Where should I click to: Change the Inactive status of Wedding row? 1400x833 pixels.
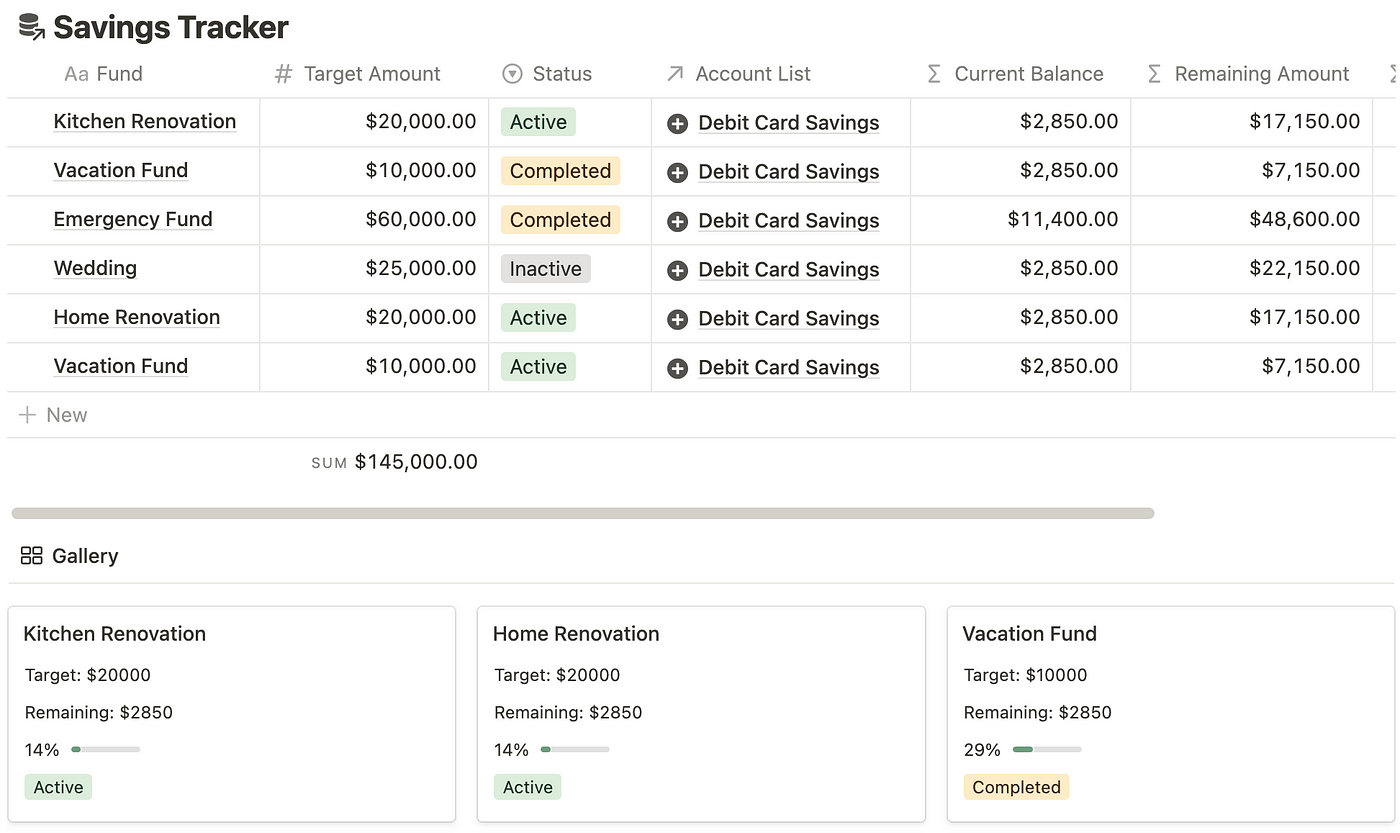[545, 269]
